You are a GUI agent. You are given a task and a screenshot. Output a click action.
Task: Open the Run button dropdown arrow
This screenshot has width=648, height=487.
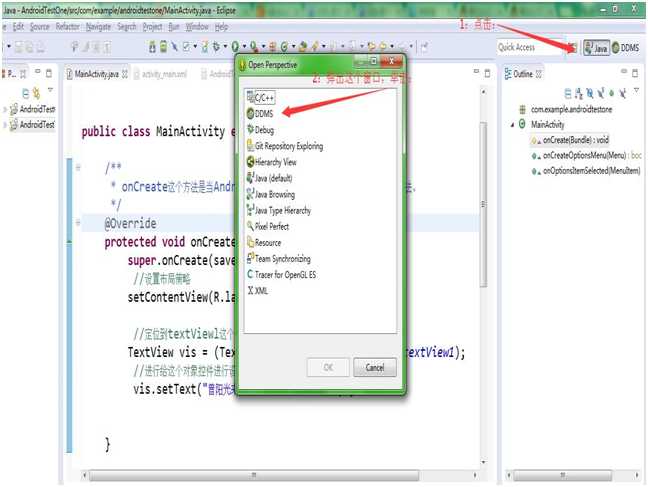click(x=244, y=46)
